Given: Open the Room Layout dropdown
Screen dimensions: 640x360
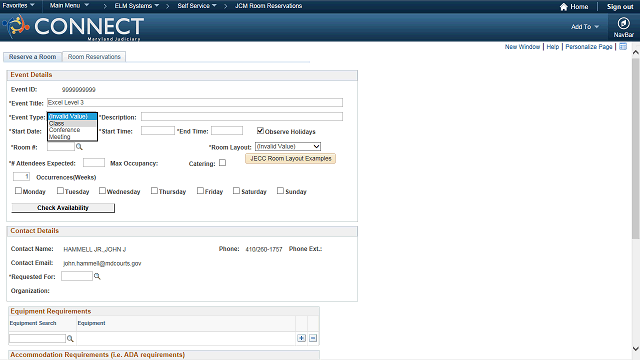Looking at the screenshot, I should (x=288, y=147).
